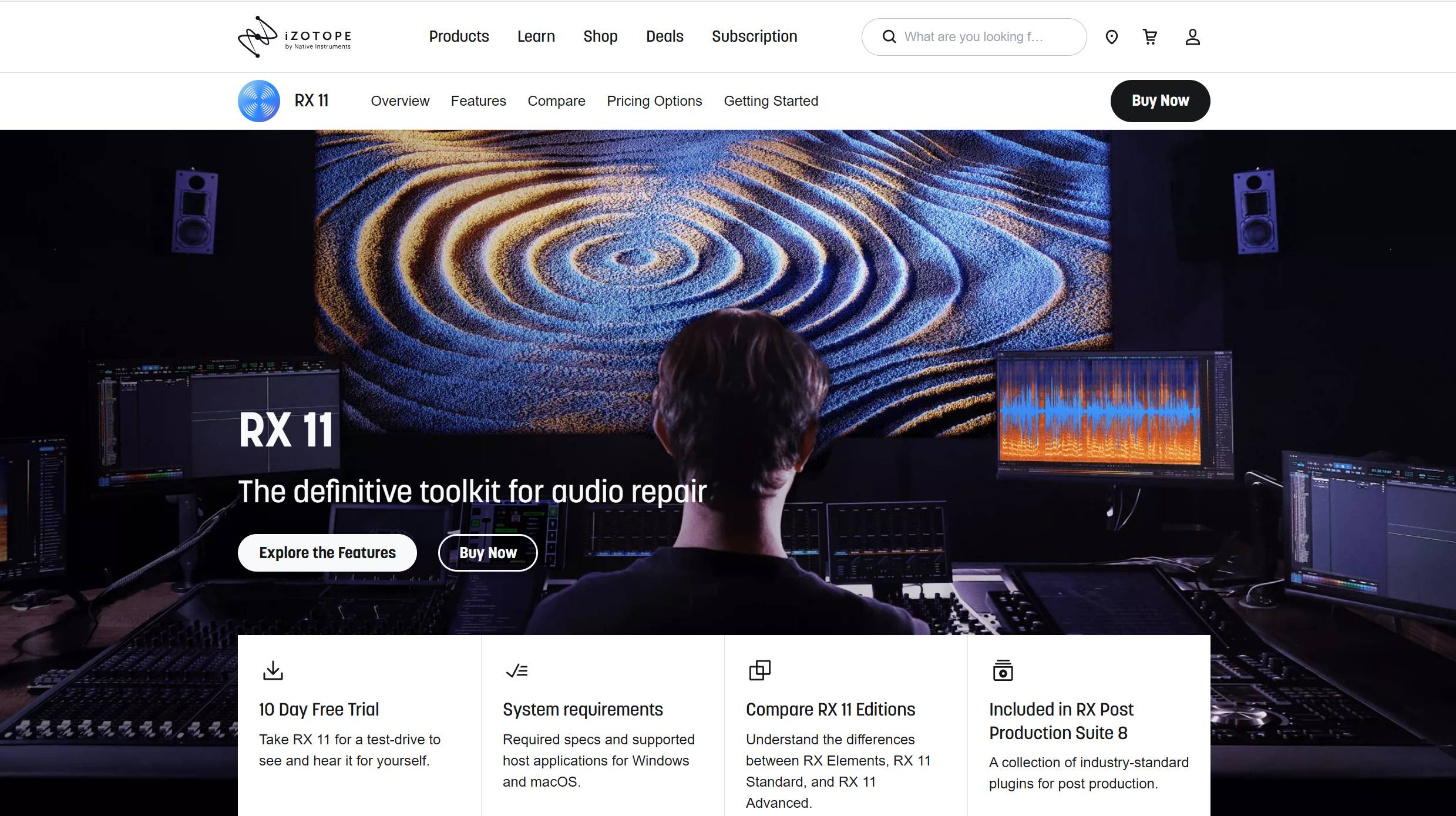
Task: Click the search magnifier icon
Action: pos(889,37)
